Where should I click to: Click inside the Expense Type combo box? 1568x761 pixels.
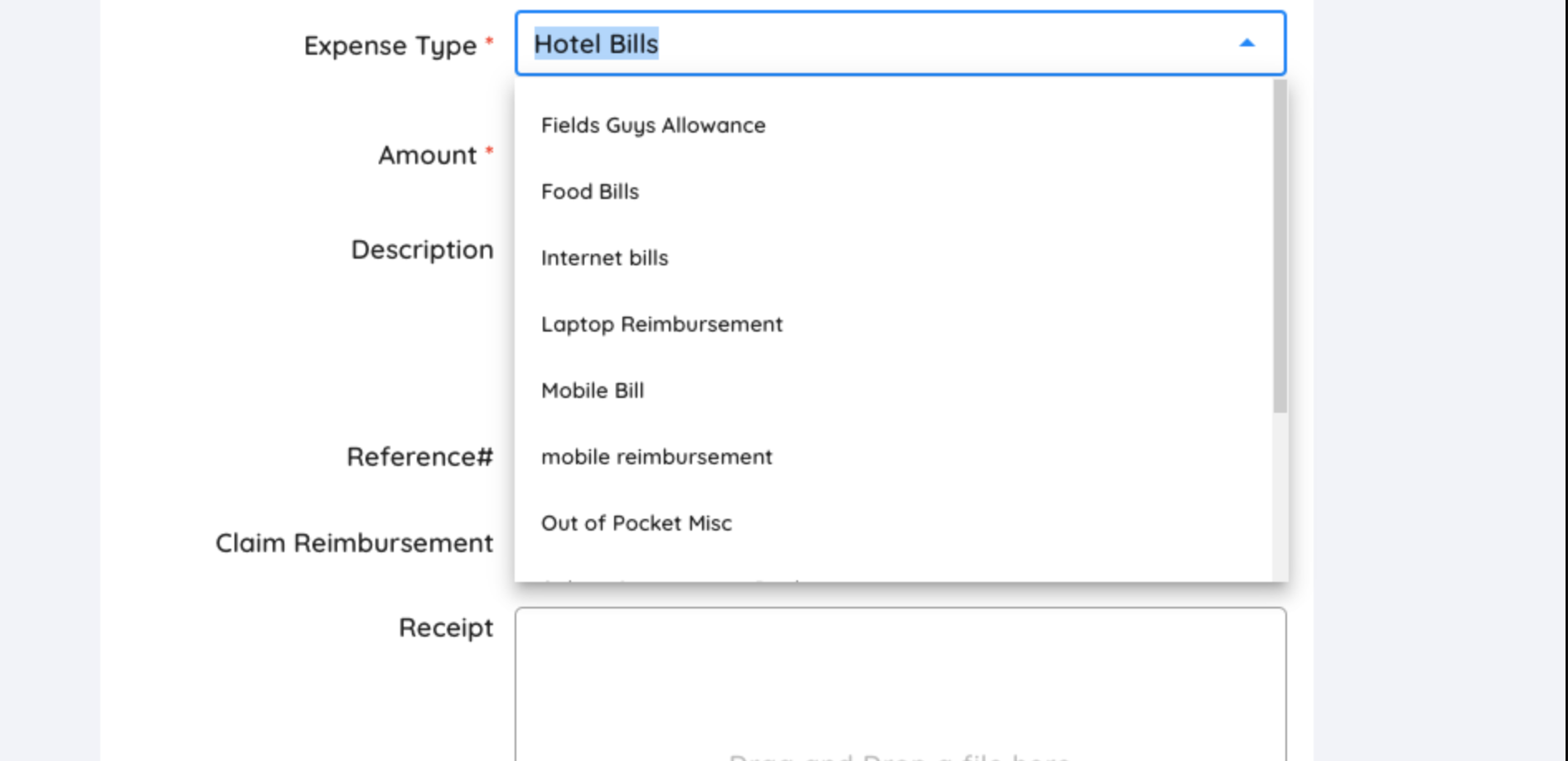point(912,44)
